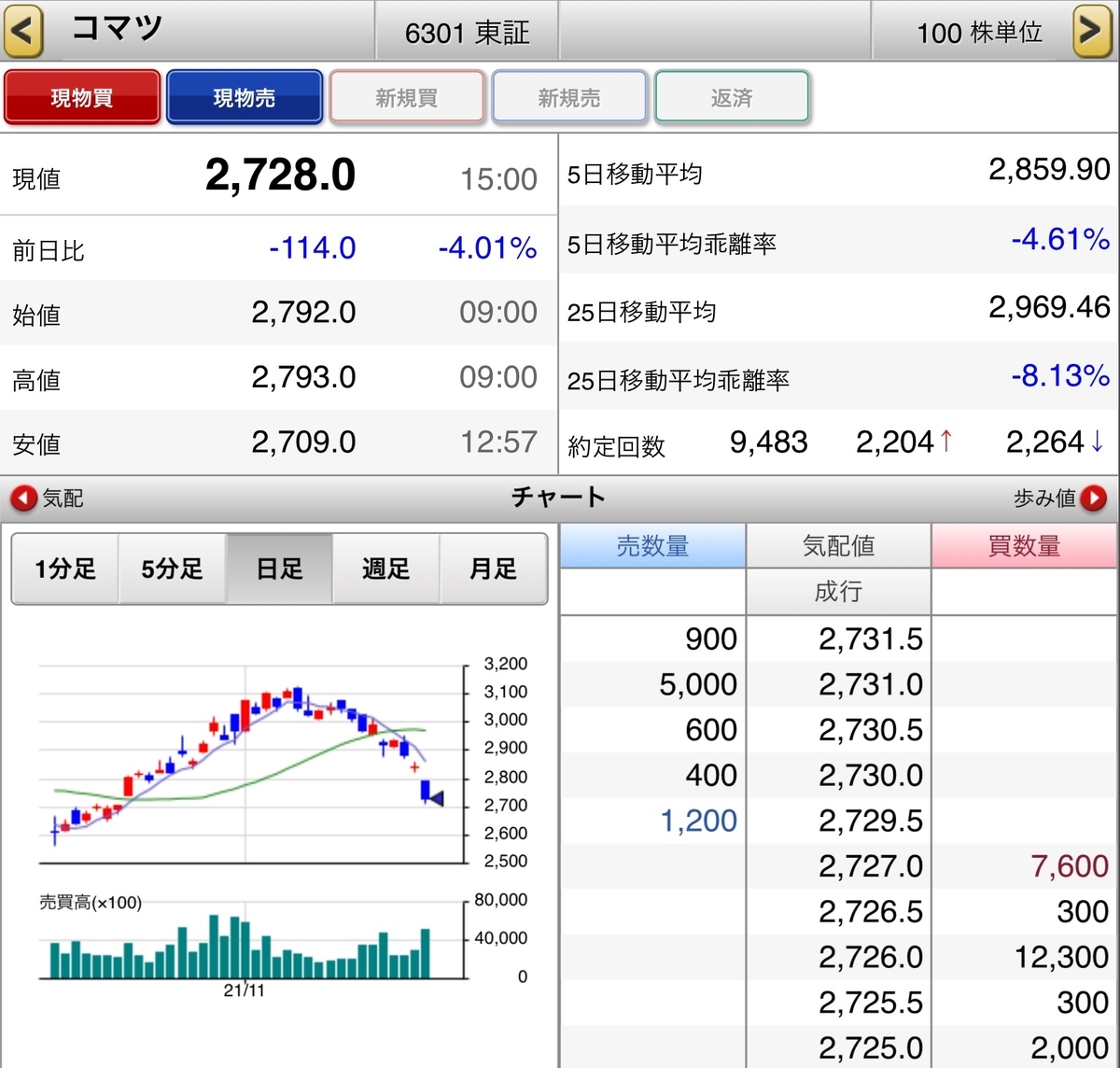
Task: Tap the 100 株単位 label
Action: (x=979, y=33)
